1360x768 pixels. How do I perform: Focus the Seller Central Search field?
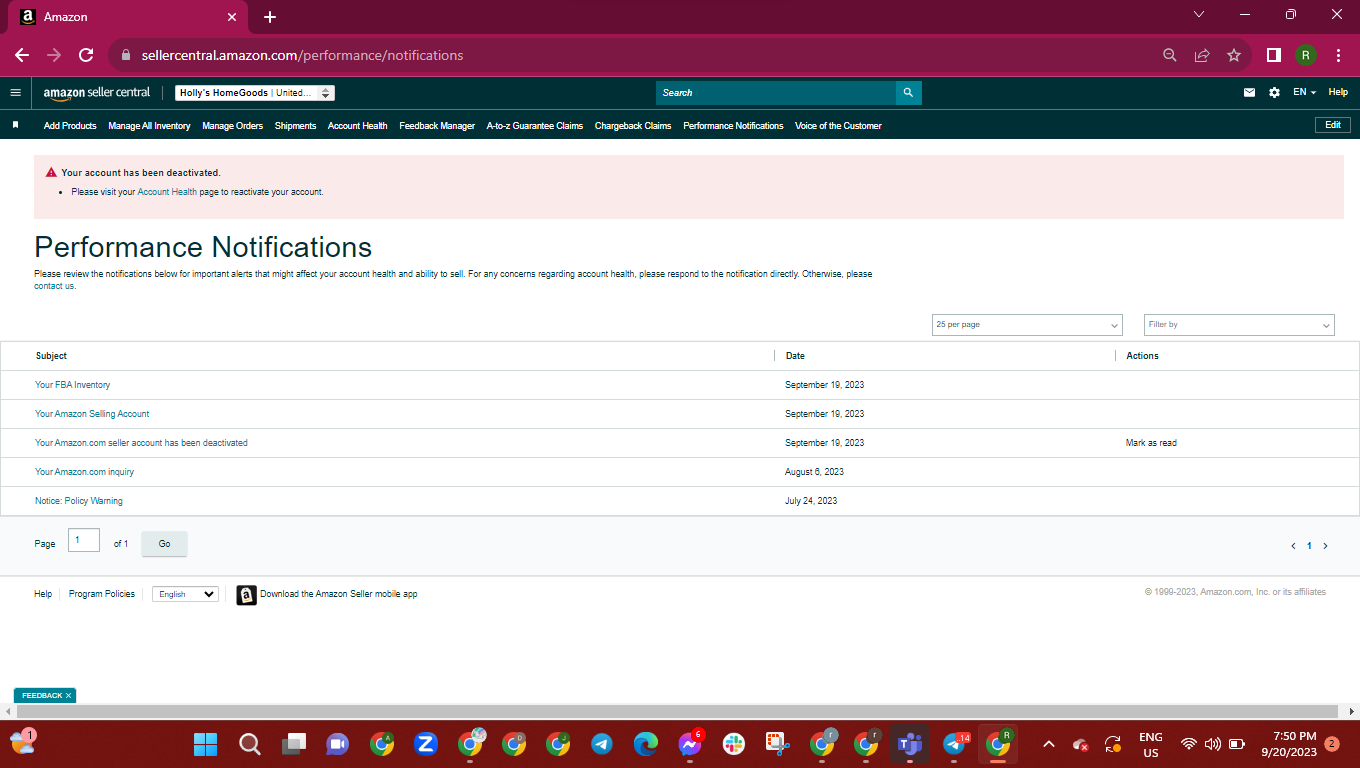click(x=776, y=93)
